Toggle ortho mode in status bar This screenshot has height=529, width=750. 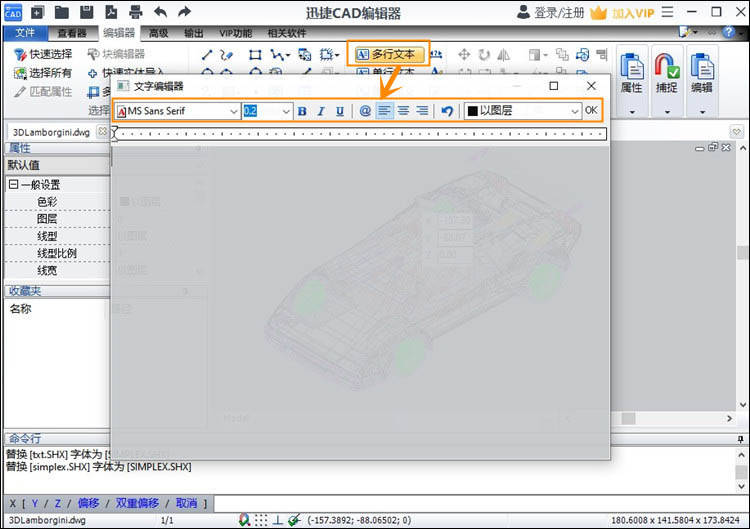277,520
